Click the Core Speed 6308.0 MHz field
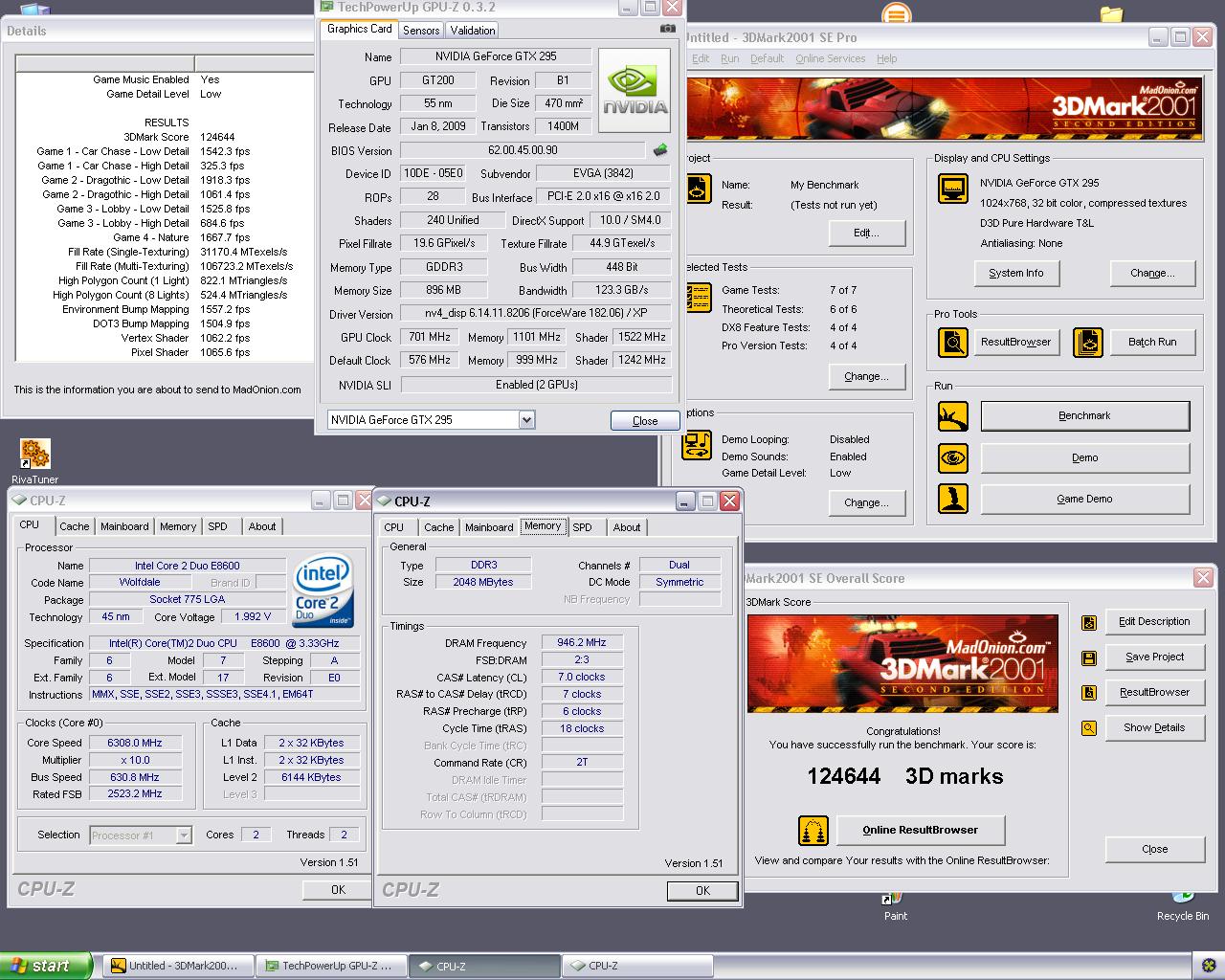The height and width of the screenshot is (980, 1225). [135, 744]
